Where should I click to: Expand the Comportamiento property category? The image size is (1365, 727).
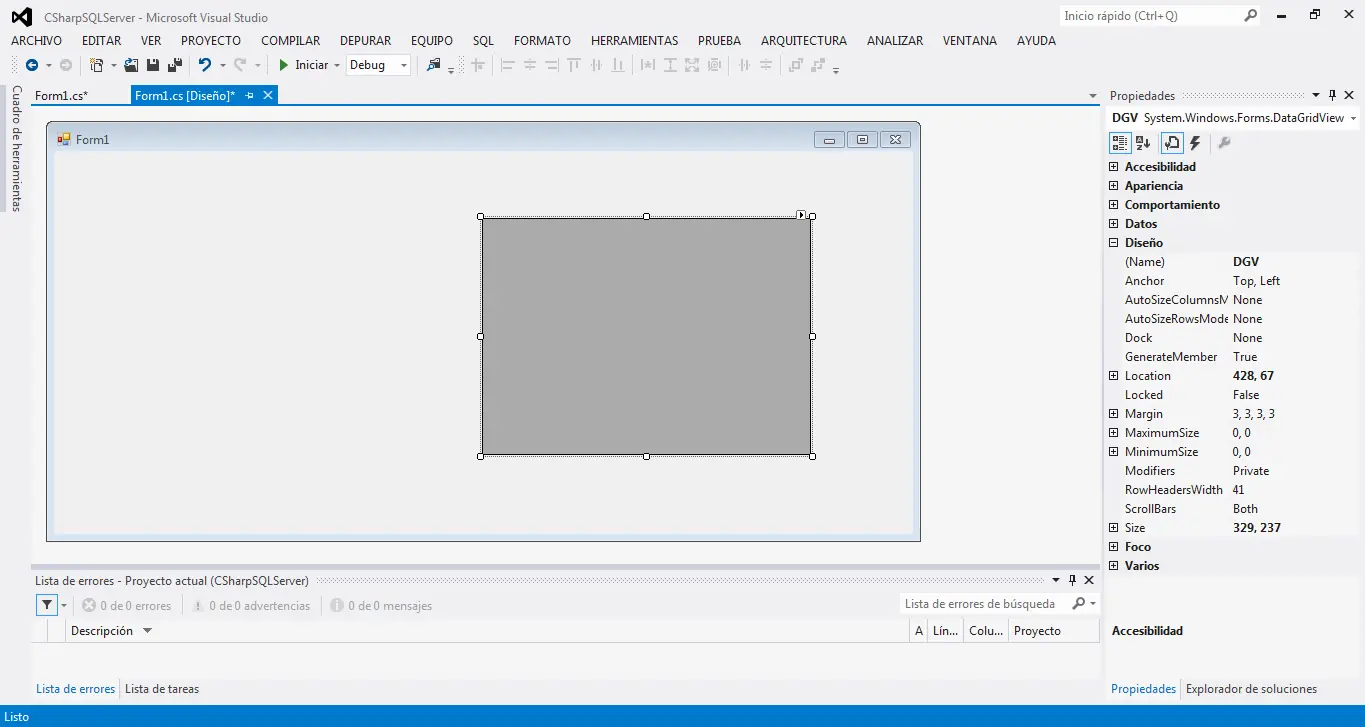coord(1114,205)
